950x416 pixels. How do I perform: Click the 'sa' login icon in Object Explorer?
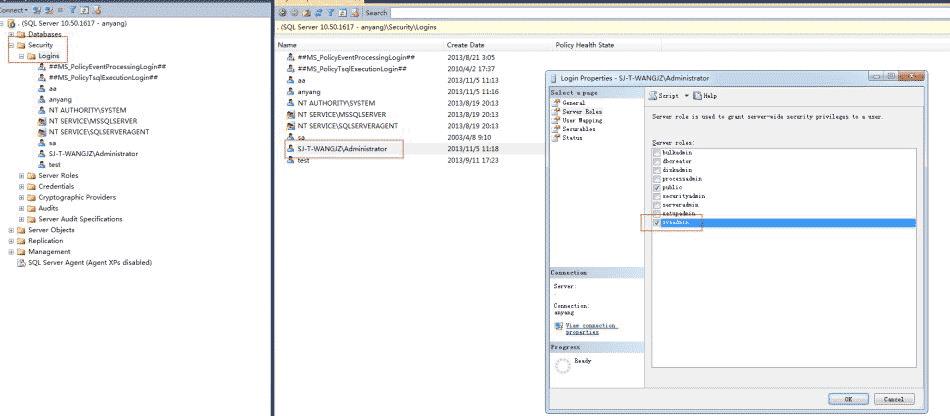[x=41, y=143]
